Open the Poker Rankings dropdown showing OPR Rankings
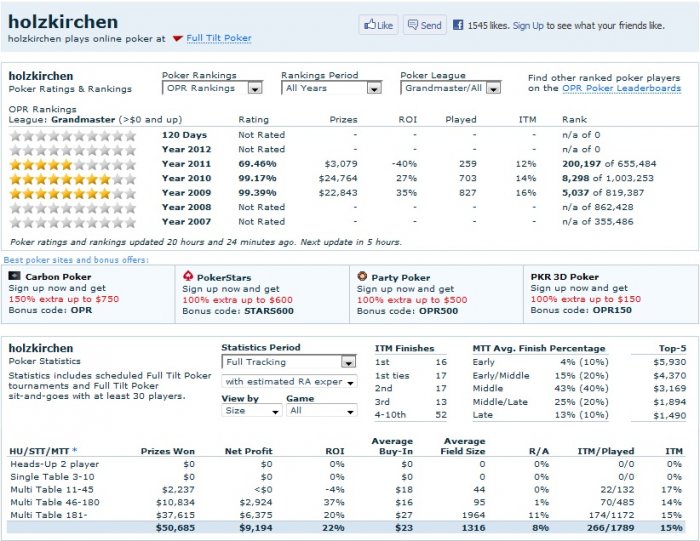Screen dimensions: 700x541 click(212, 88)
